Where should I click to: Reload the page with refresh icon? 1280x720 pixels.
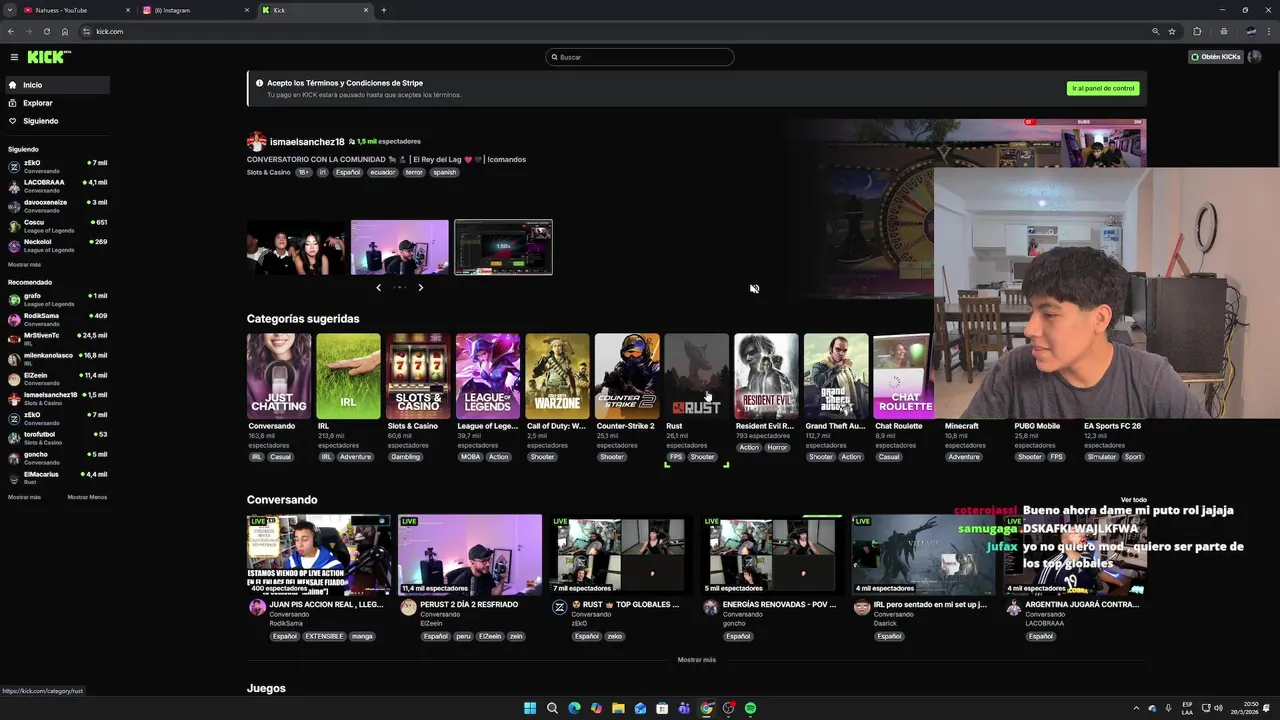pos(46,31)
